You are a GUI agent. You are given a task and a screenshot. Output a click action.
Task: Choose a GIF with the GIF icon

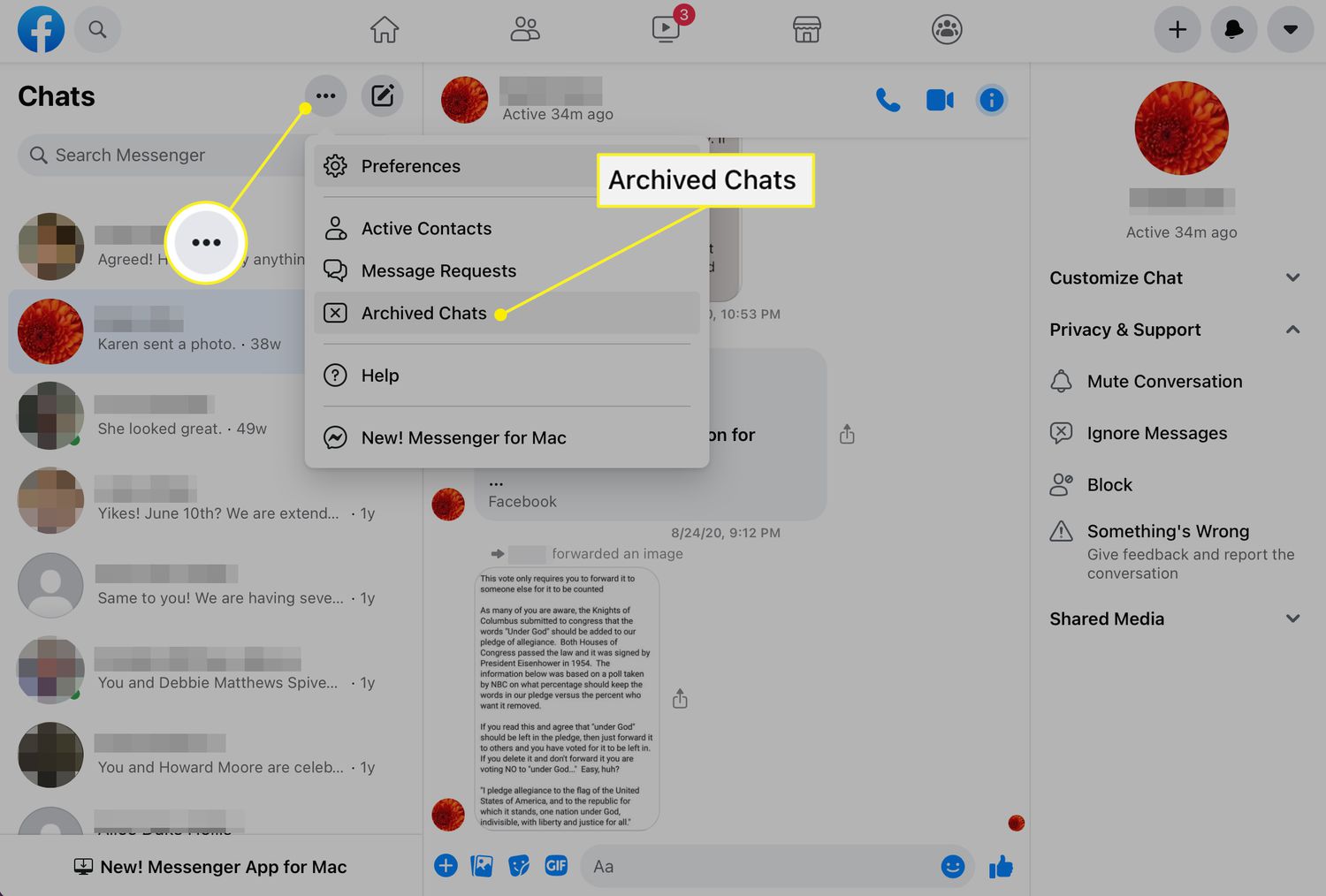[x=556, y=866]
